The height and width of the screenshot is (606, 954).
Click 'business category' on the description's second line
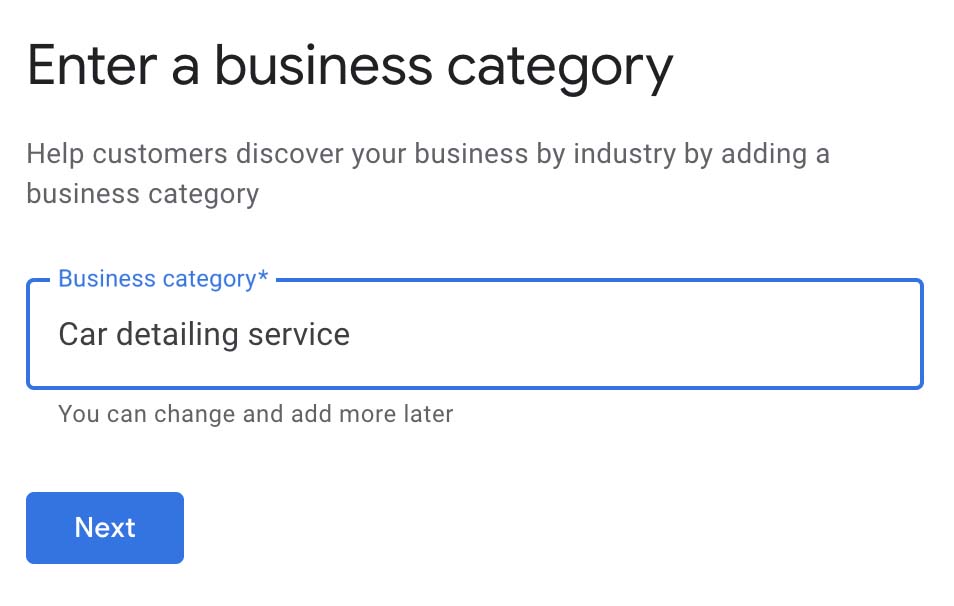(x=143, y=193)
